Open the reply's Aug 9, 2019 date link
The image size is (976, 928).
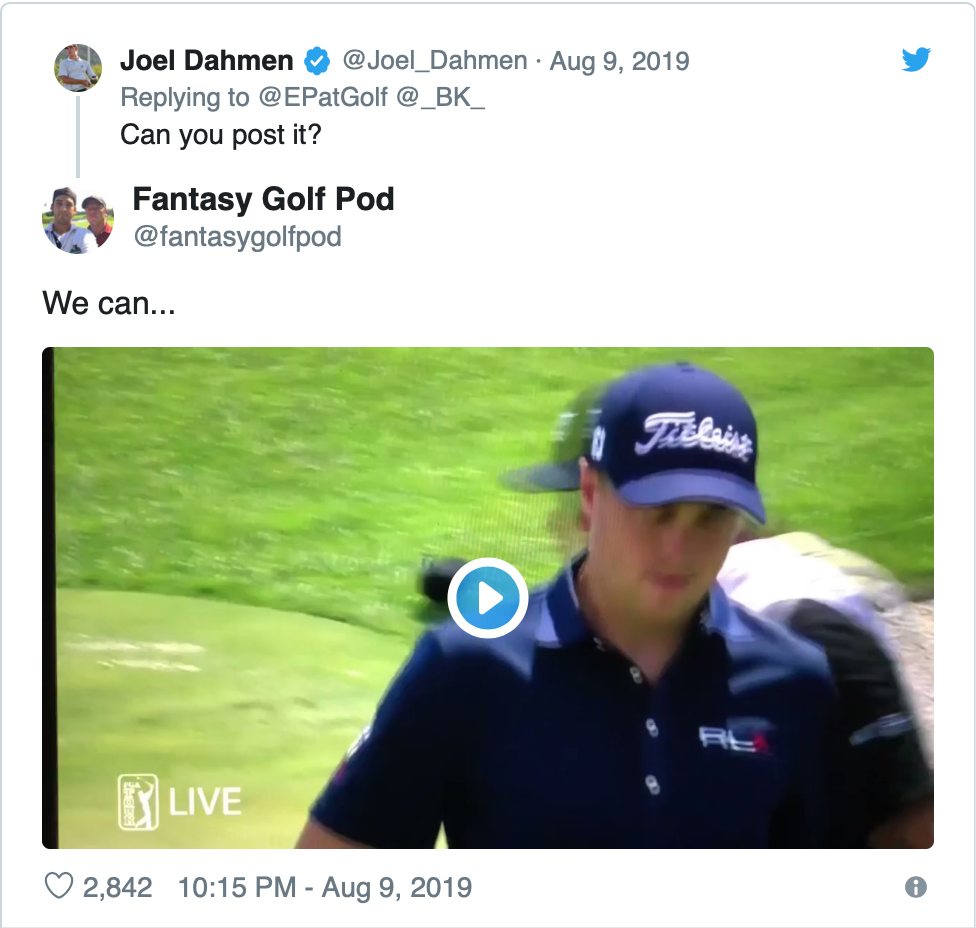(619, 61)
